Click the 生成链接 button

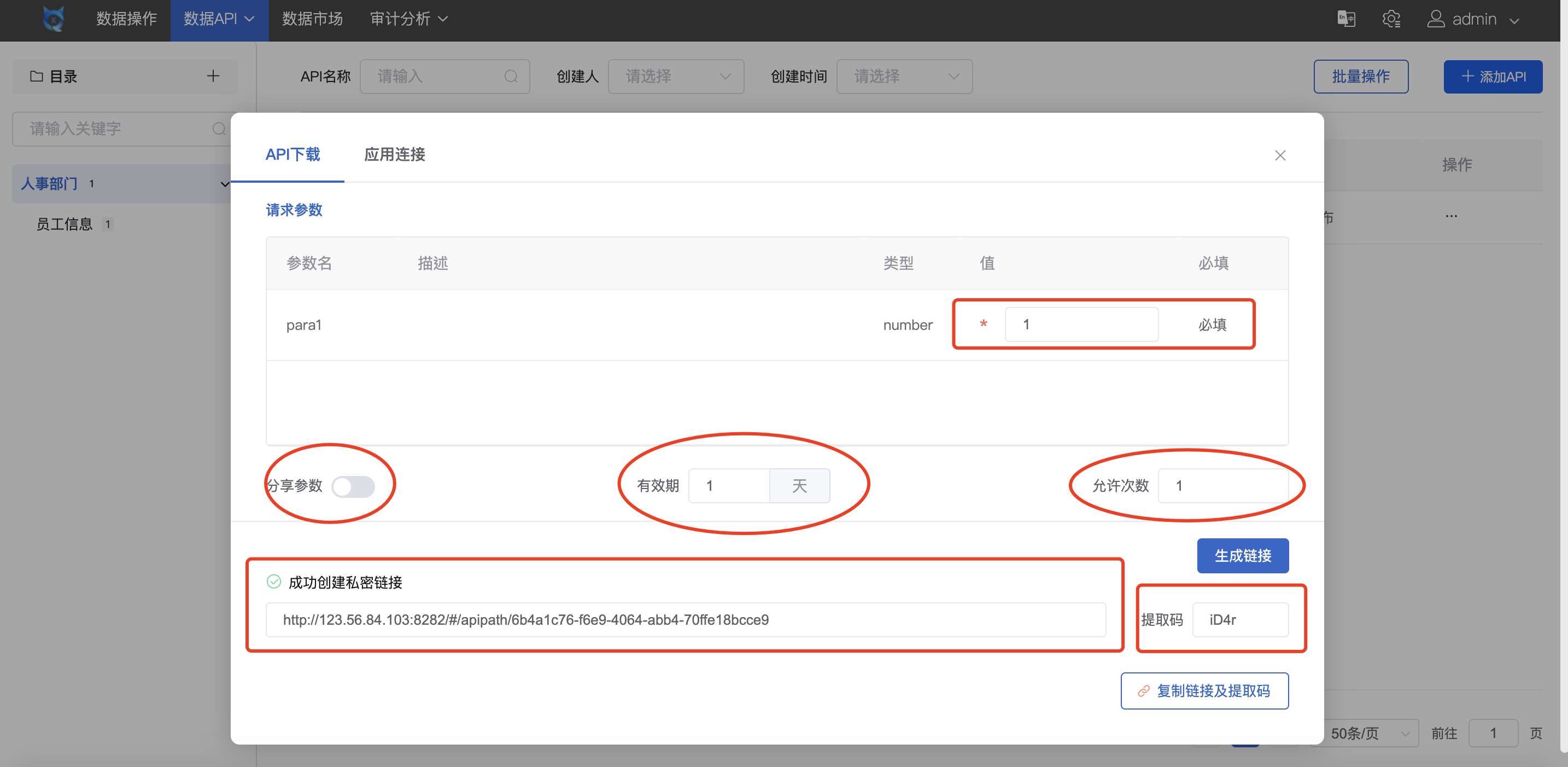point(1243,555)
